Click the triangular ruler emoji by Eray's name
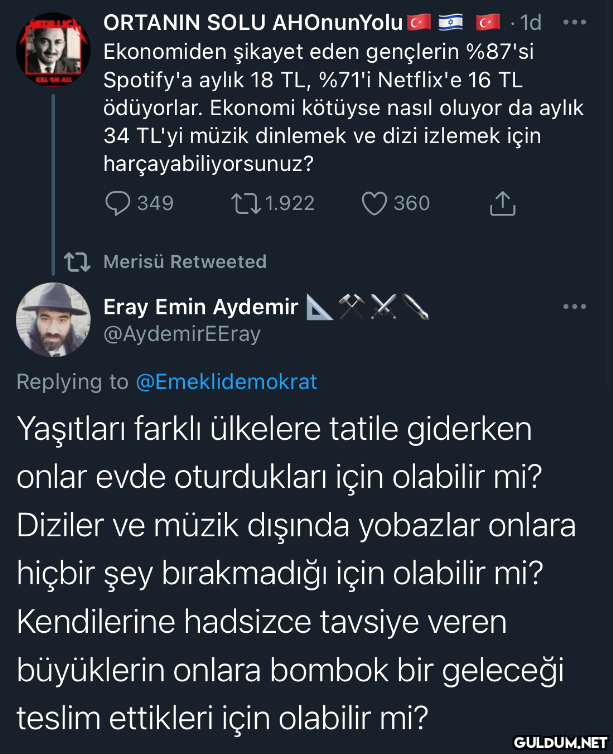613x754 pixels. click(x=319, y=307)
